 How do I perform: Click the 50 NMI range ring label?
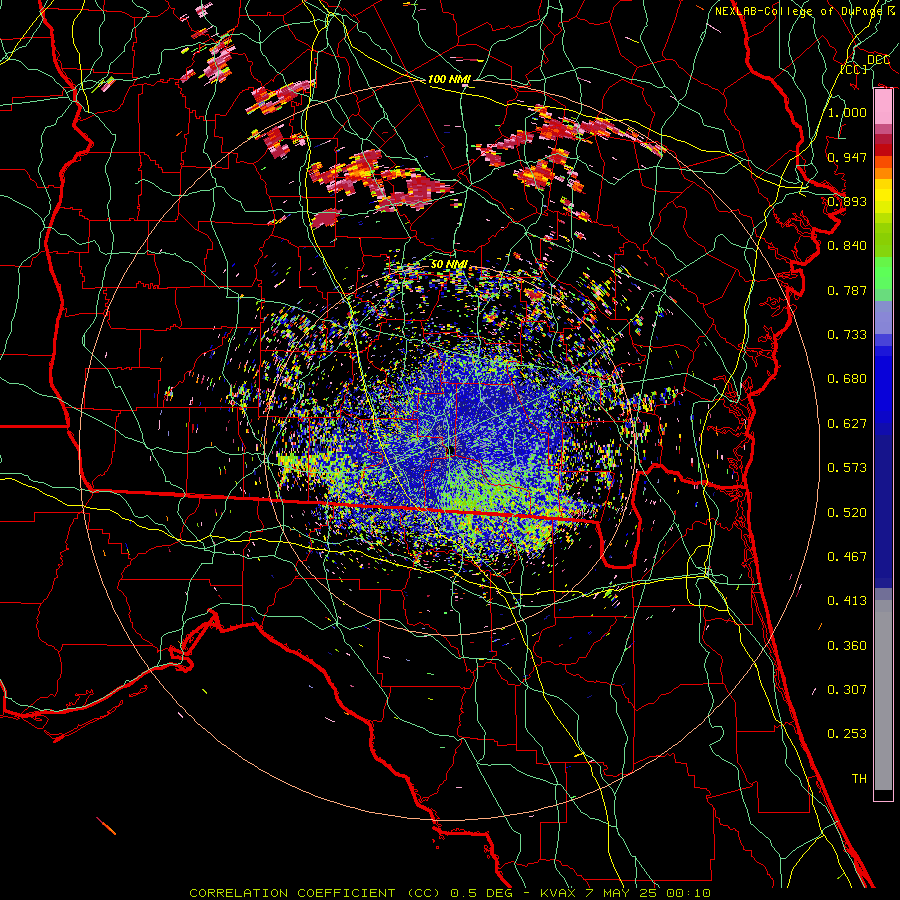click(x=449, y=264)
